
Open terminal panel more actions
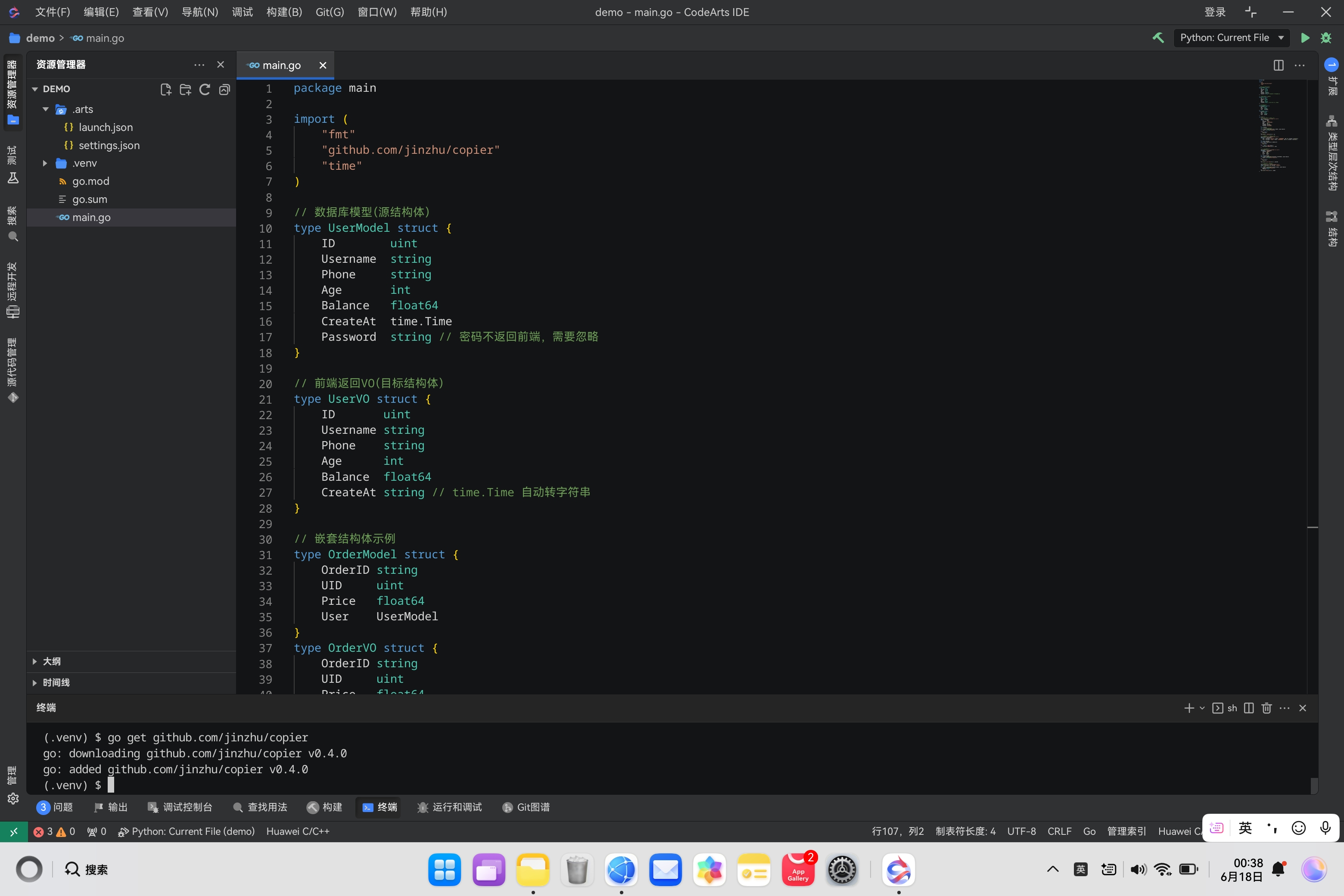[x=1285, y=708]
